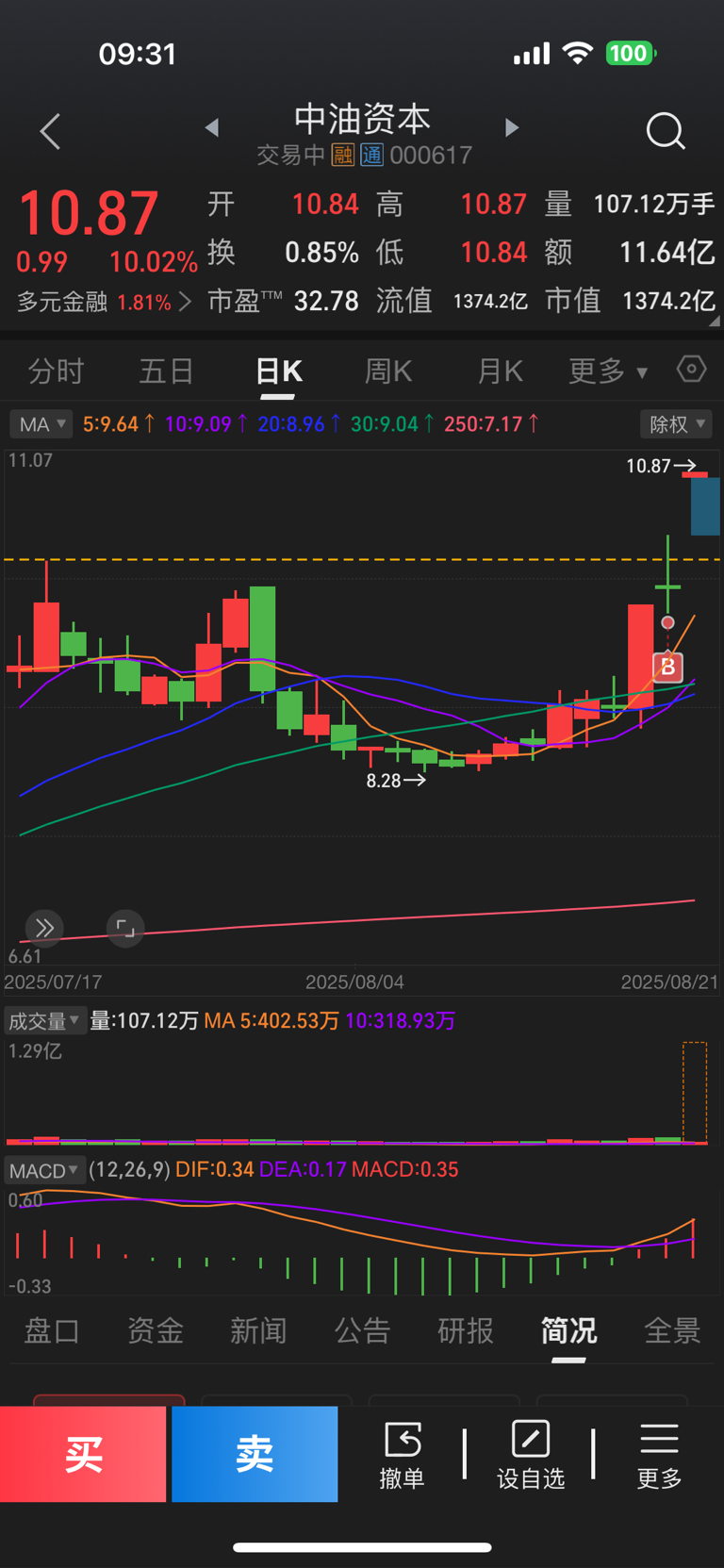The image size is (724, 1568).
Task: Tap the DIF:0.34 MACD value
Action: [x=215, y=1170]
